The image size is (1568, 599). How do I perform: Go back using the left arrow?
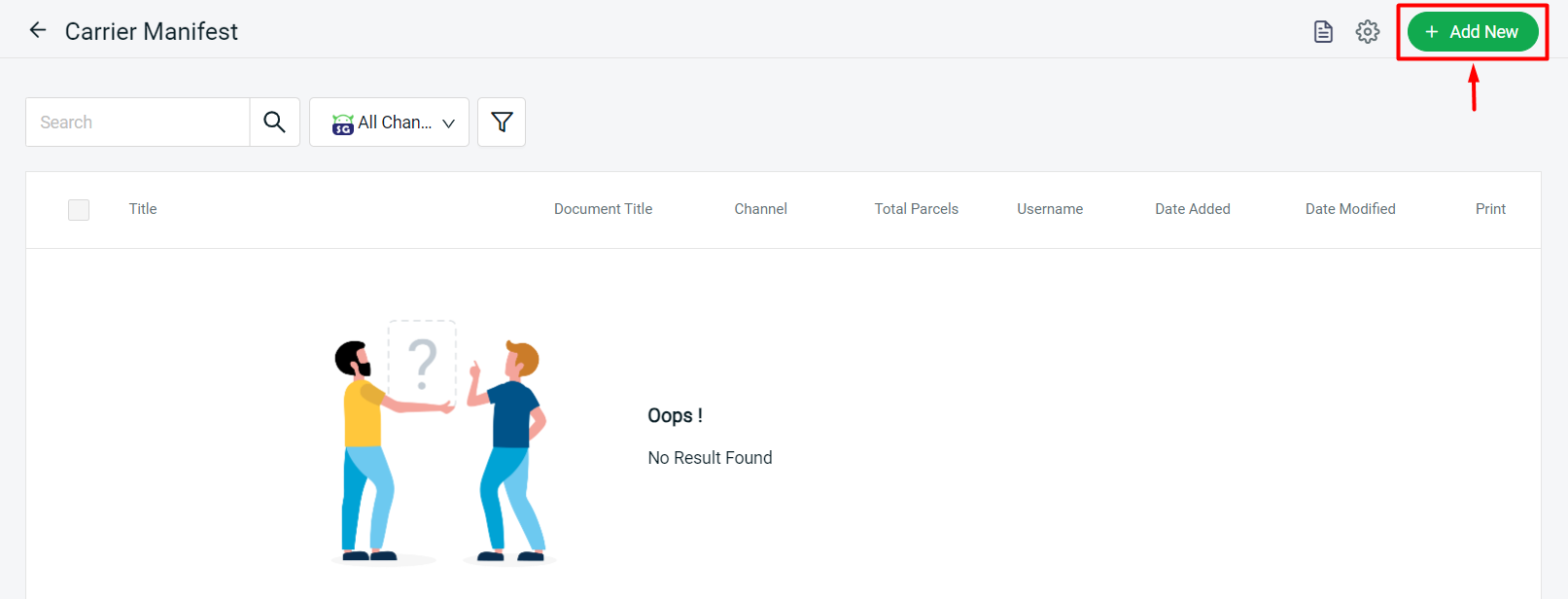(38, 31)
